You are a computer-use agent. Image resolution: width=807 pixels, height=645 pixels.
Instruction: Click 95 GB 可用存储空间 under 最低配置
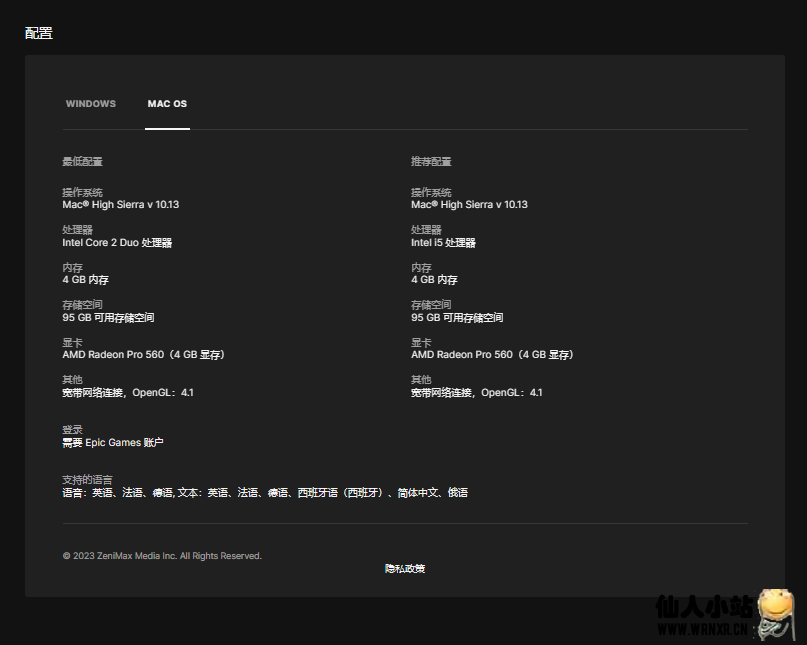[108, 317]
